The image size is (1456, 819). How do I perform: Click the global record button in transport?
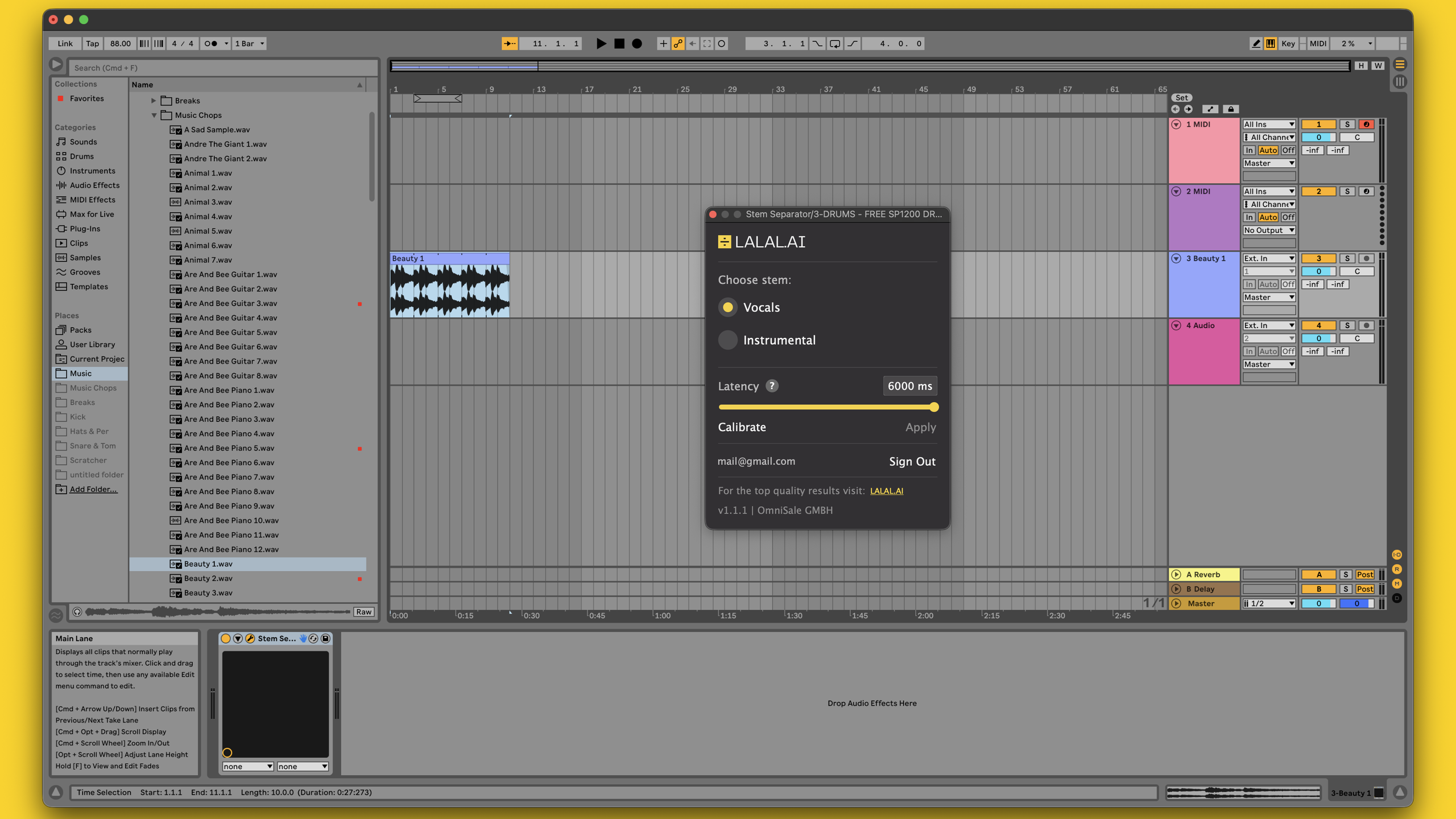point(637,43)
